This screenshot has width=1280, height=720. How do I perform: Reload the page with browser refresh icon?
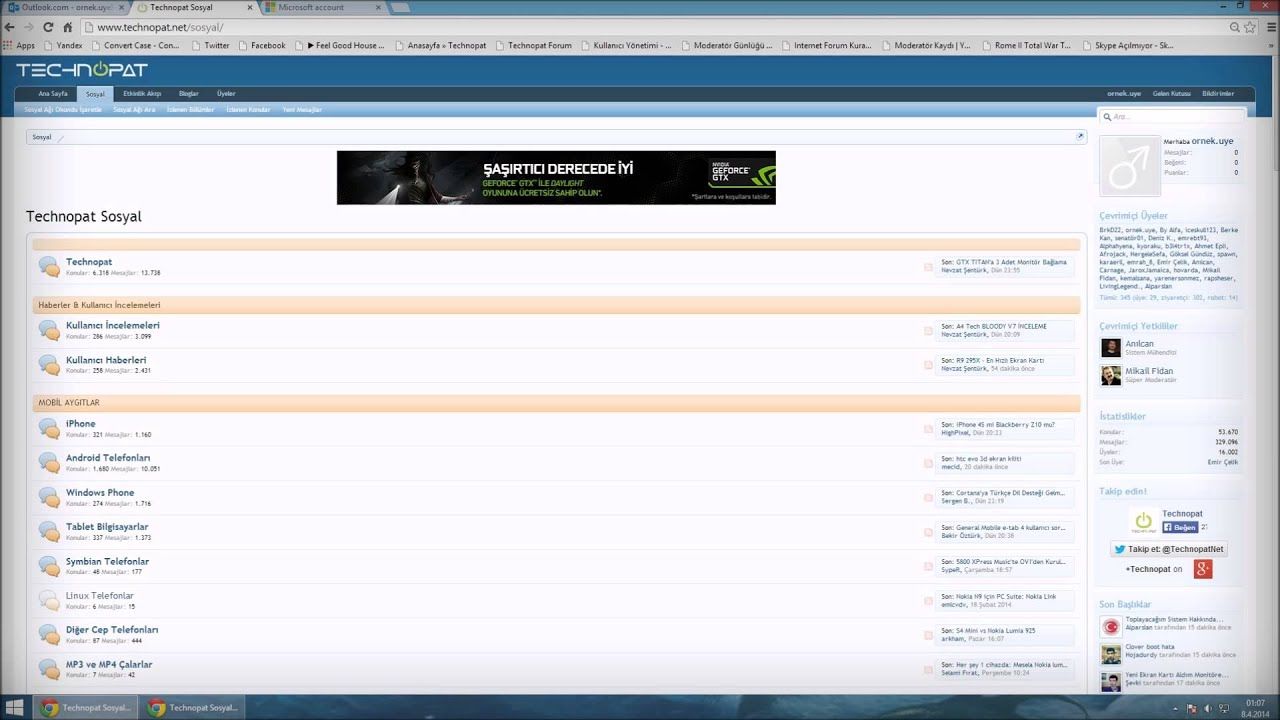[x=48, y=27]
